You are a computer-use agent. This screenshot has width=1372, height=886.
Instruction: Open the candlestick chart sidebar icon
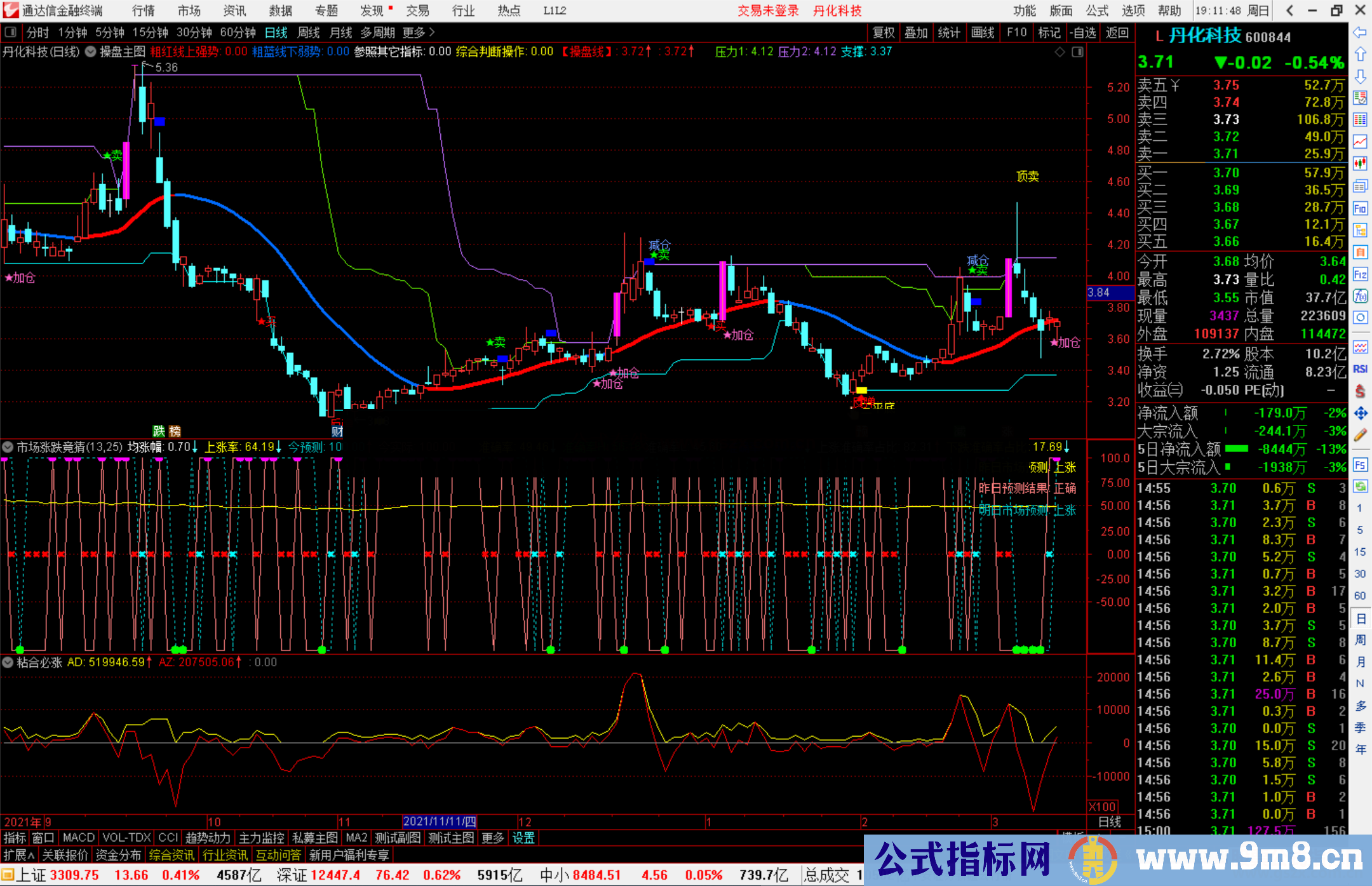coord(1360,164)
